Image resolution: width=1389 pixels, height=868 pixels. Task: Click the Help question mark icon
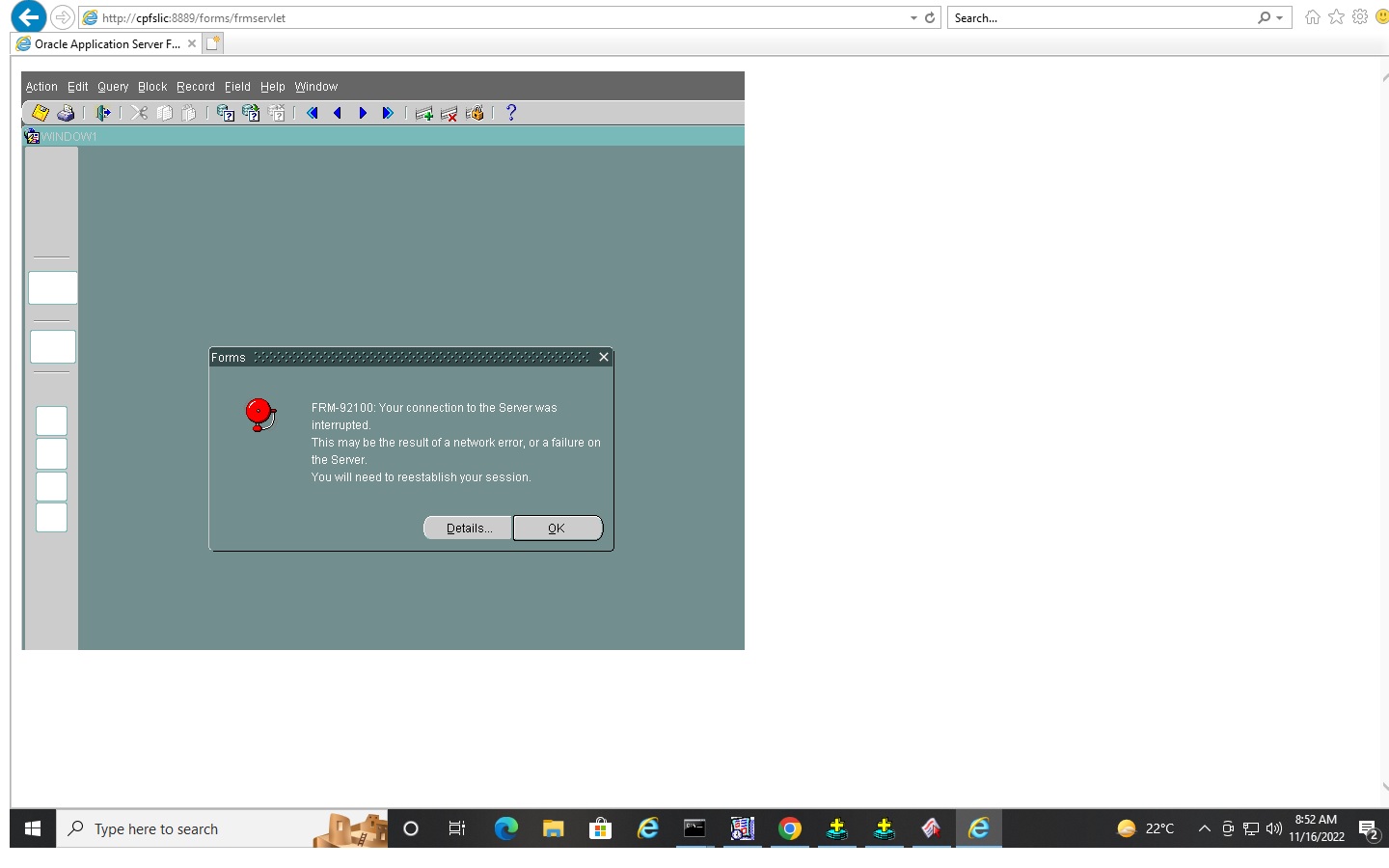point(511,113)
